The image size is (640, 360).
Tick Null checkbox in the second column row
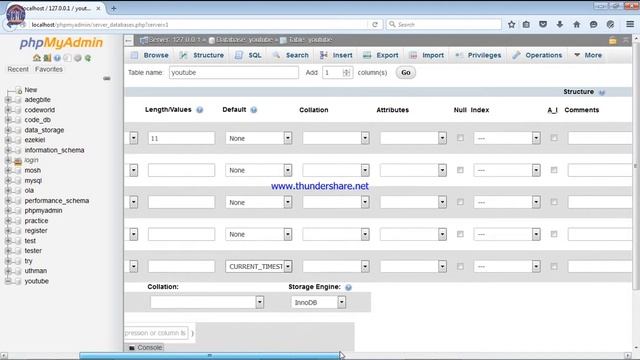460,170
